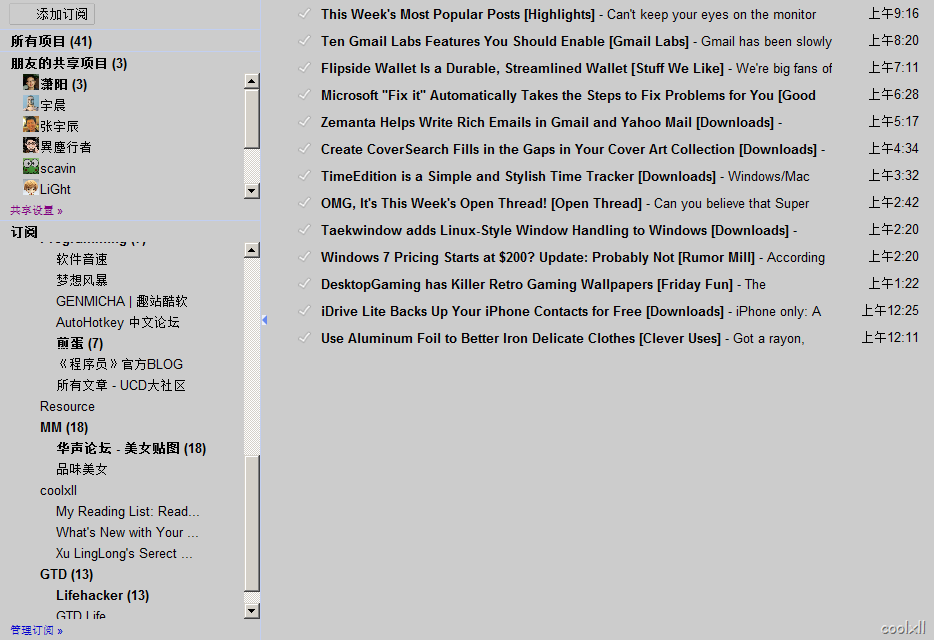Open Lifehacker (13) feed
Viewport: 934px width, 640px height.
102,595
